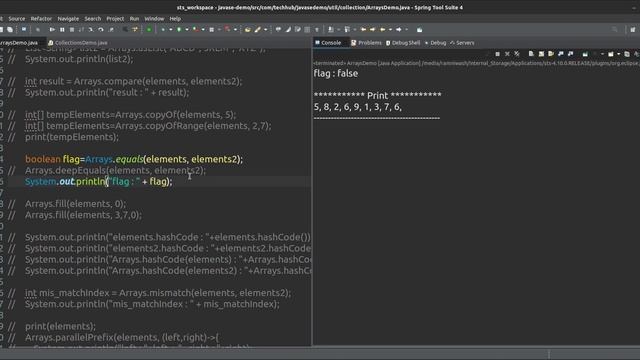This screenshot has height=360, width=640.
Task: Switch to the Problems view tab
Action: click(x=366, y=43)
